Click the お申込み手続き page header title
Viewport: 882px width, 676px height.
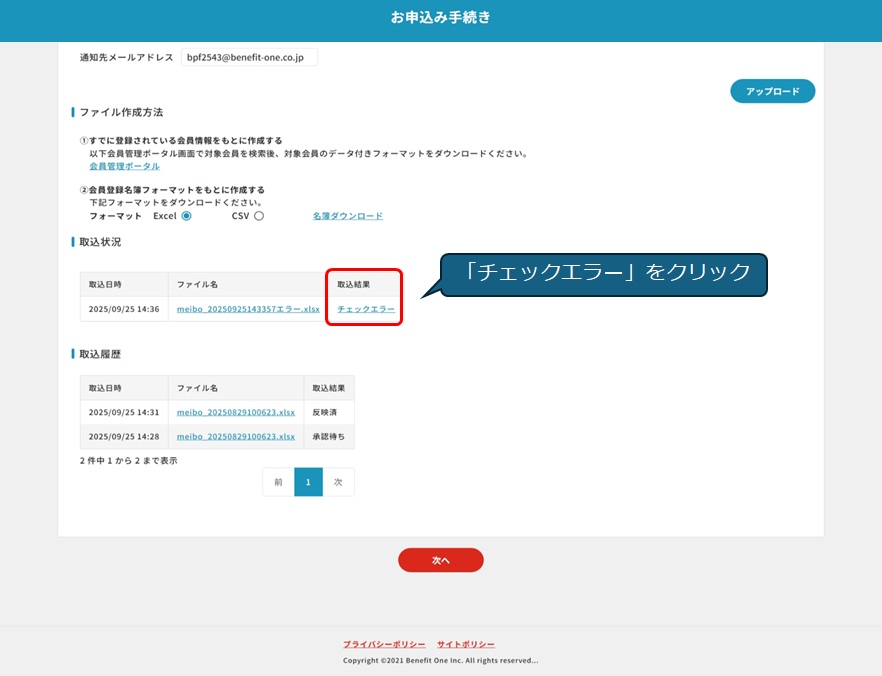(x=441, y=18)
